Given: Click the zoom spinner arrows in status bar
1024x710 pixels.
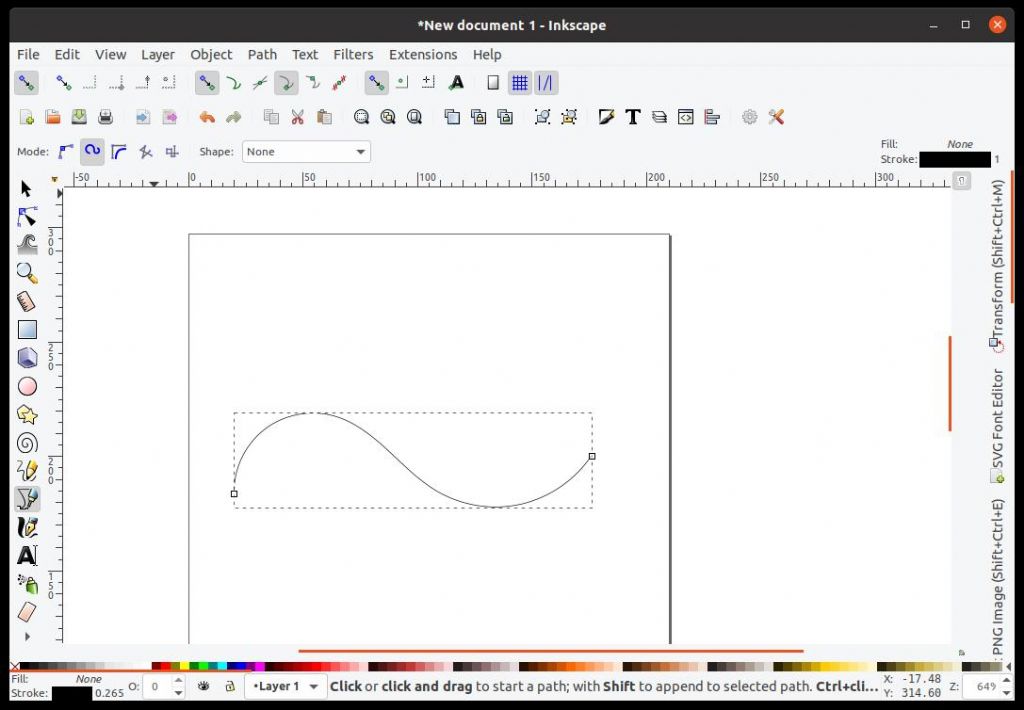Looking at the screenshot, I should tap(1006, 686).
